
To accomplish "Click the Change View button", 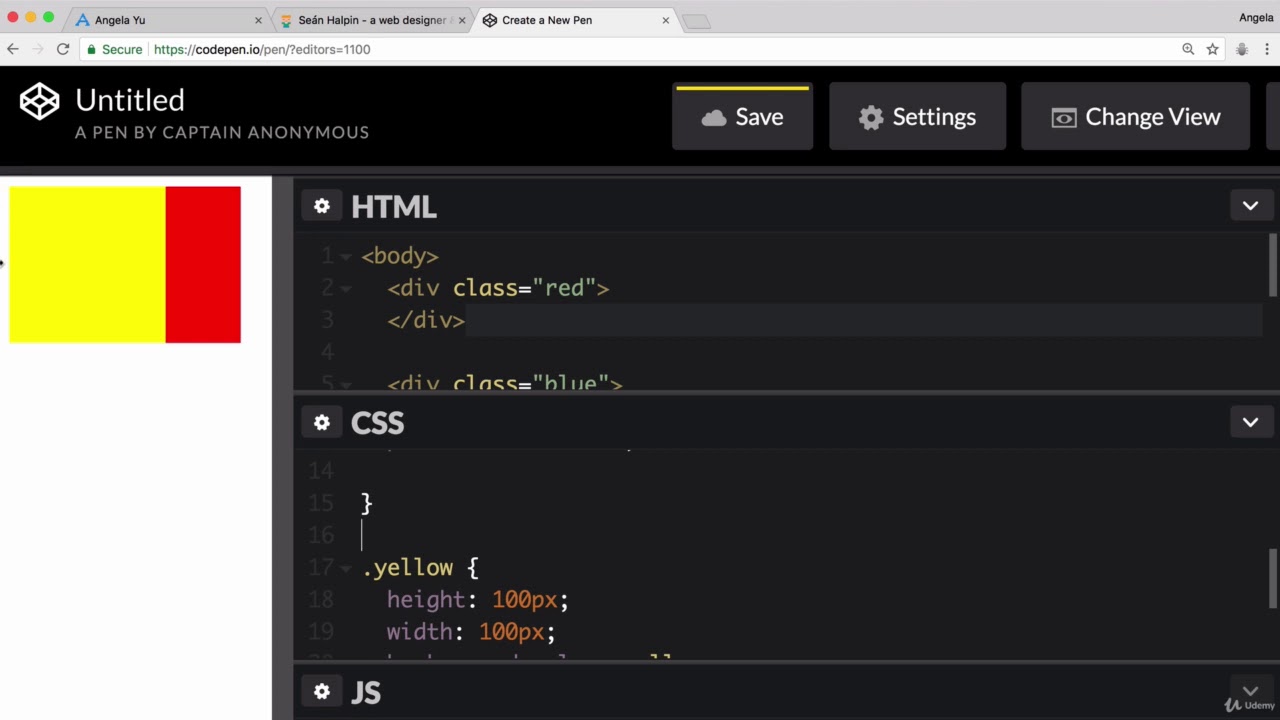I will [1135, 117].
